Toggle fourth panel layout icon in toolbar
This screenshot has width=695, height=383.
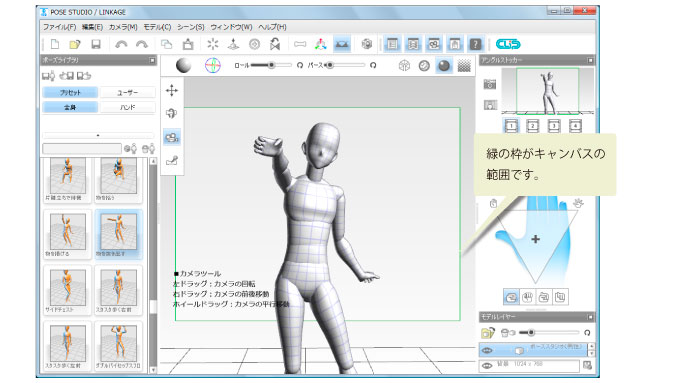tap(454, 44)
